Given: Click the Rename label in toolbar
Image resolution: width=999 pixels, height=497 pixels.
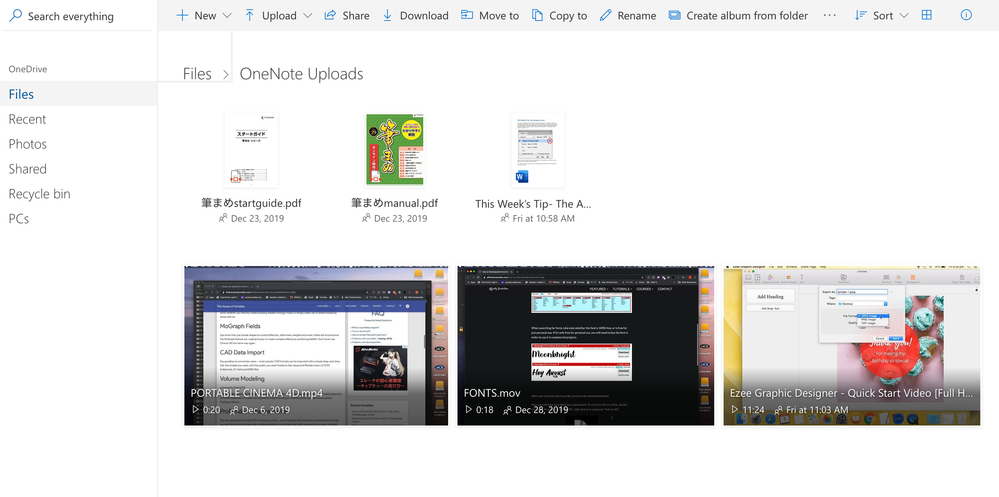Looking at the screenshot, I should pyautogui.click(x=636, y=16).
